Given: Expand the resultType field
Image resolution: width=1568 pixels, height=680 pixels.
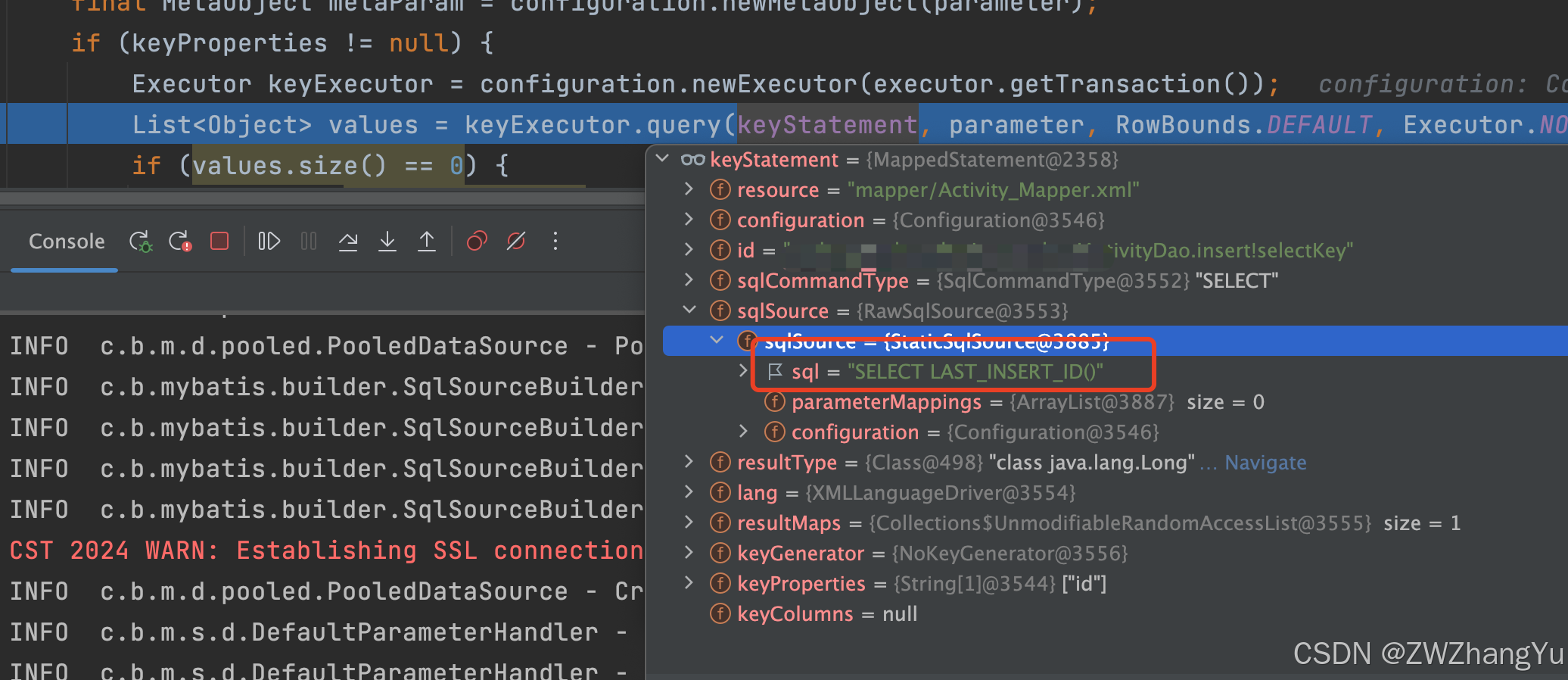Looking at the screenshot, I should (689, 461).
